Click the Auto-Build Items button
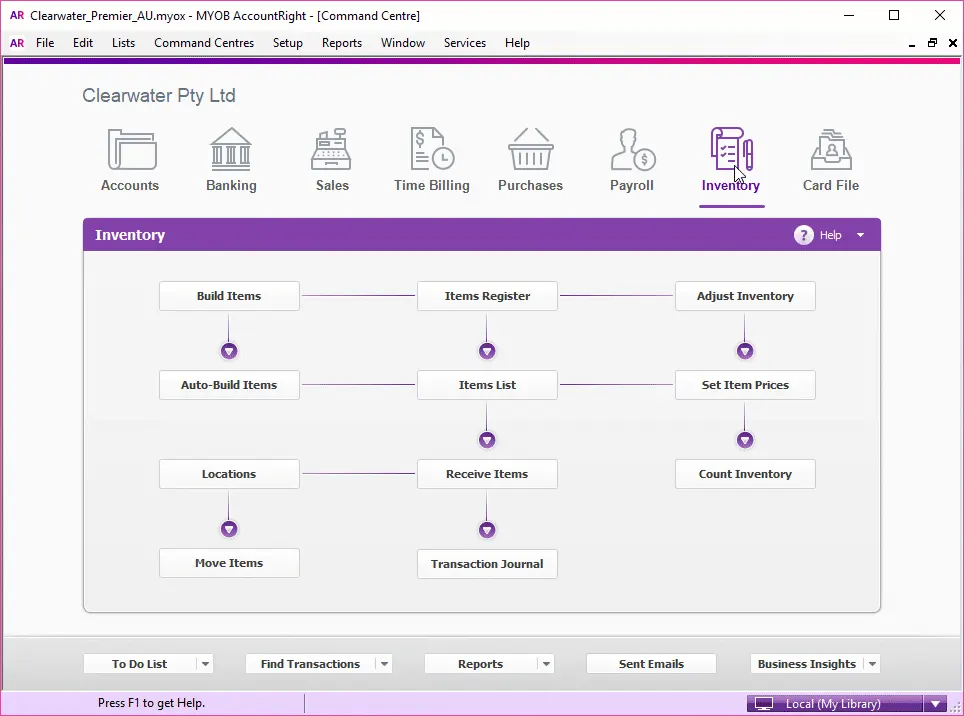This screenshot has width=964, height=716. [x=229, y=385]
